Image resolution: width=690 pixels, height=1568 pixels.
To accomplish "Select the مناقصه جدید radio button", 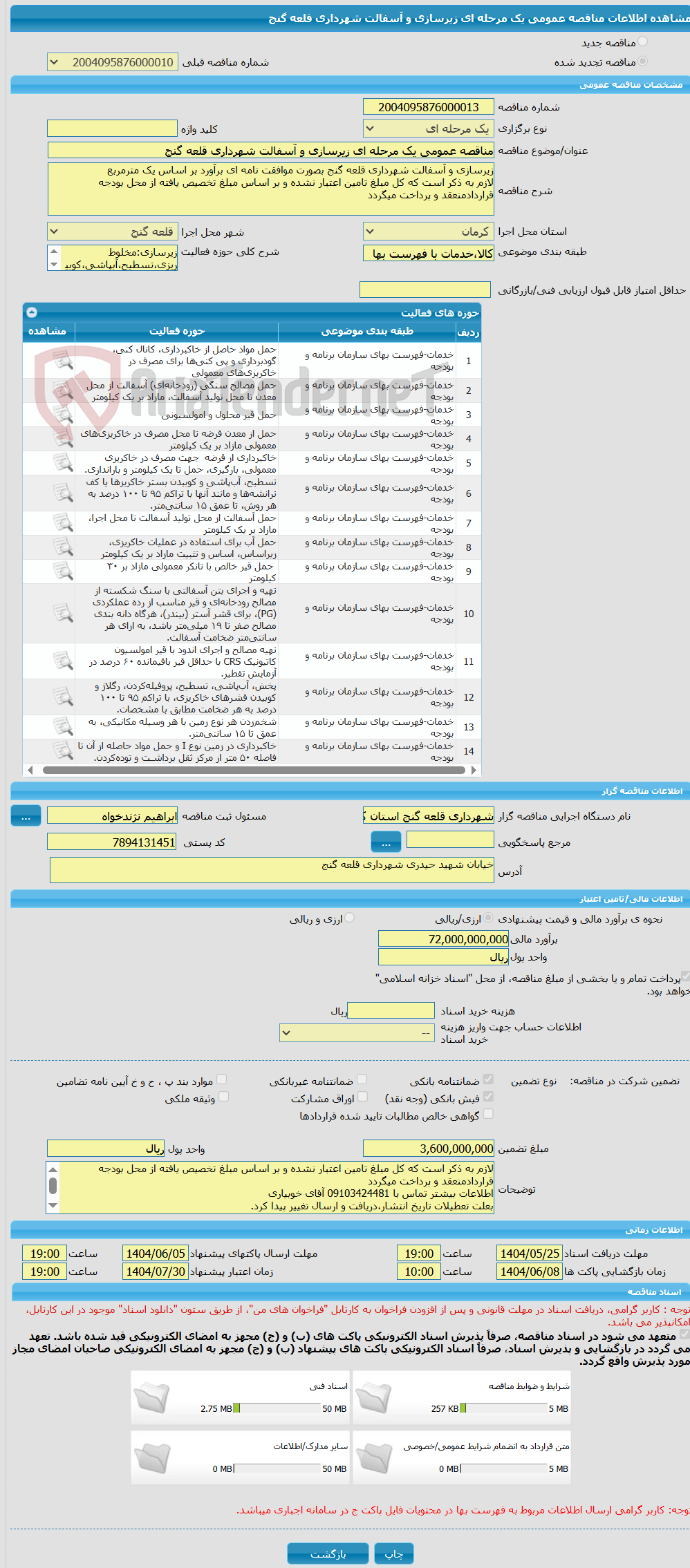I will [x=643, y=42].
